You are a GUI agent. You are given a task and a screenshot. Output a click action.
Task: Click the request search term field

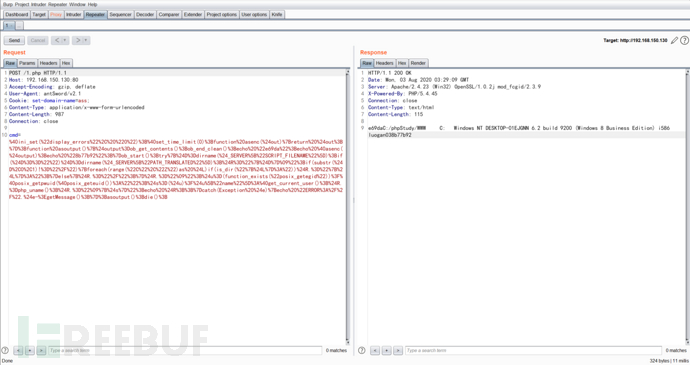185,350
